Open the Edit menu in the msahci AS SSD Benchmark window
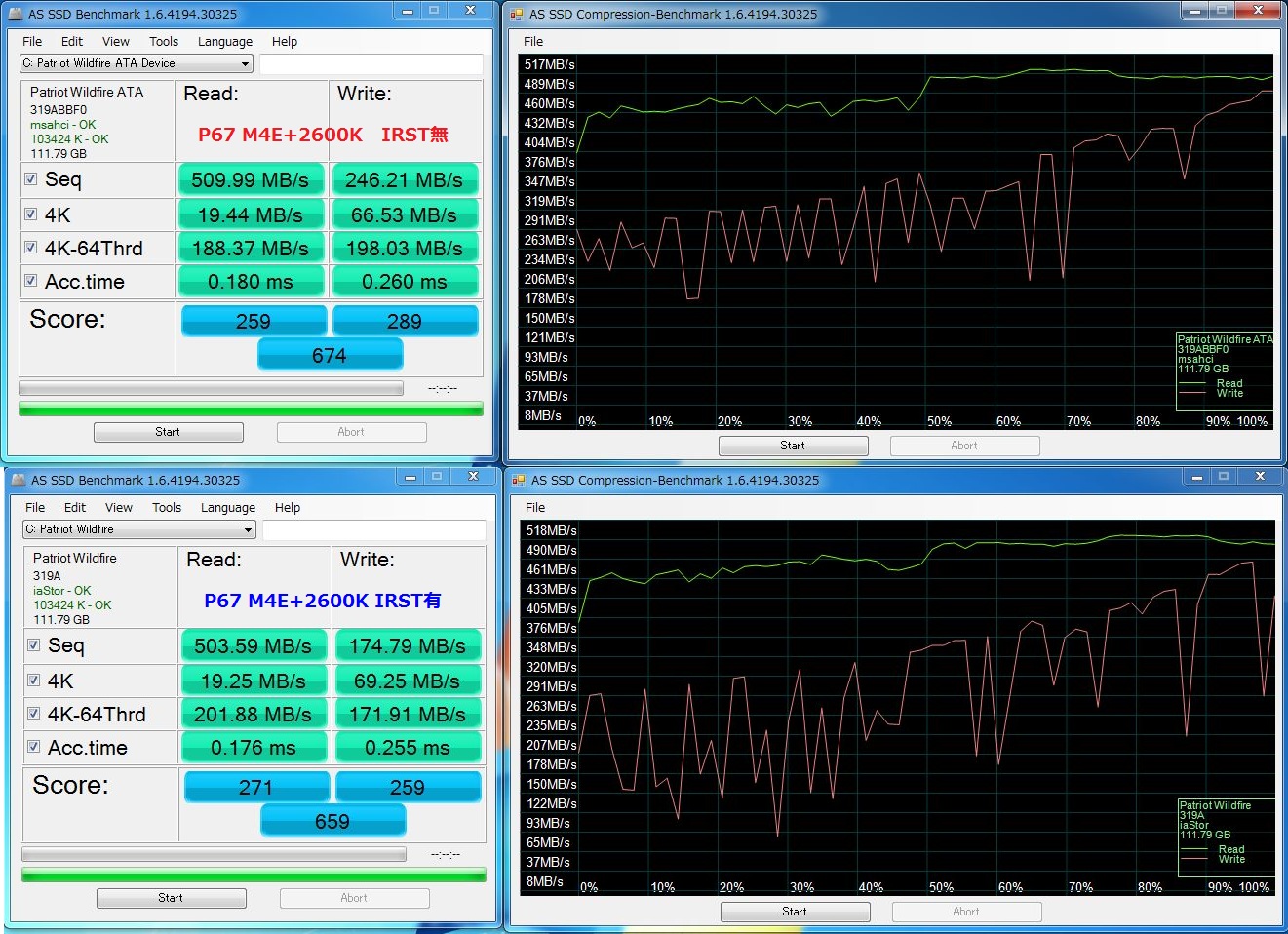The height and width of the screenshot is (934, 1288). (x=72, y=42)
